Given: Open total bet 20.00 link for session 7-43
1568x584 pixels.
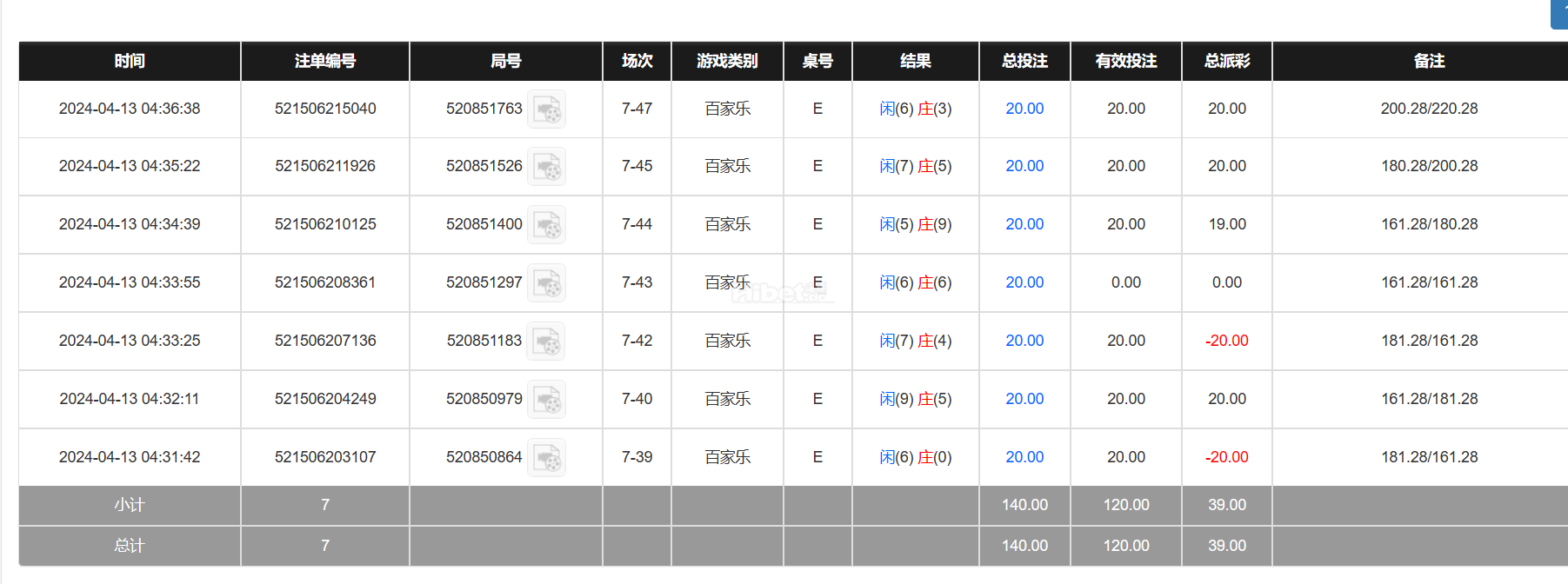Looking at the screenshot, I should pos(1024,282).
